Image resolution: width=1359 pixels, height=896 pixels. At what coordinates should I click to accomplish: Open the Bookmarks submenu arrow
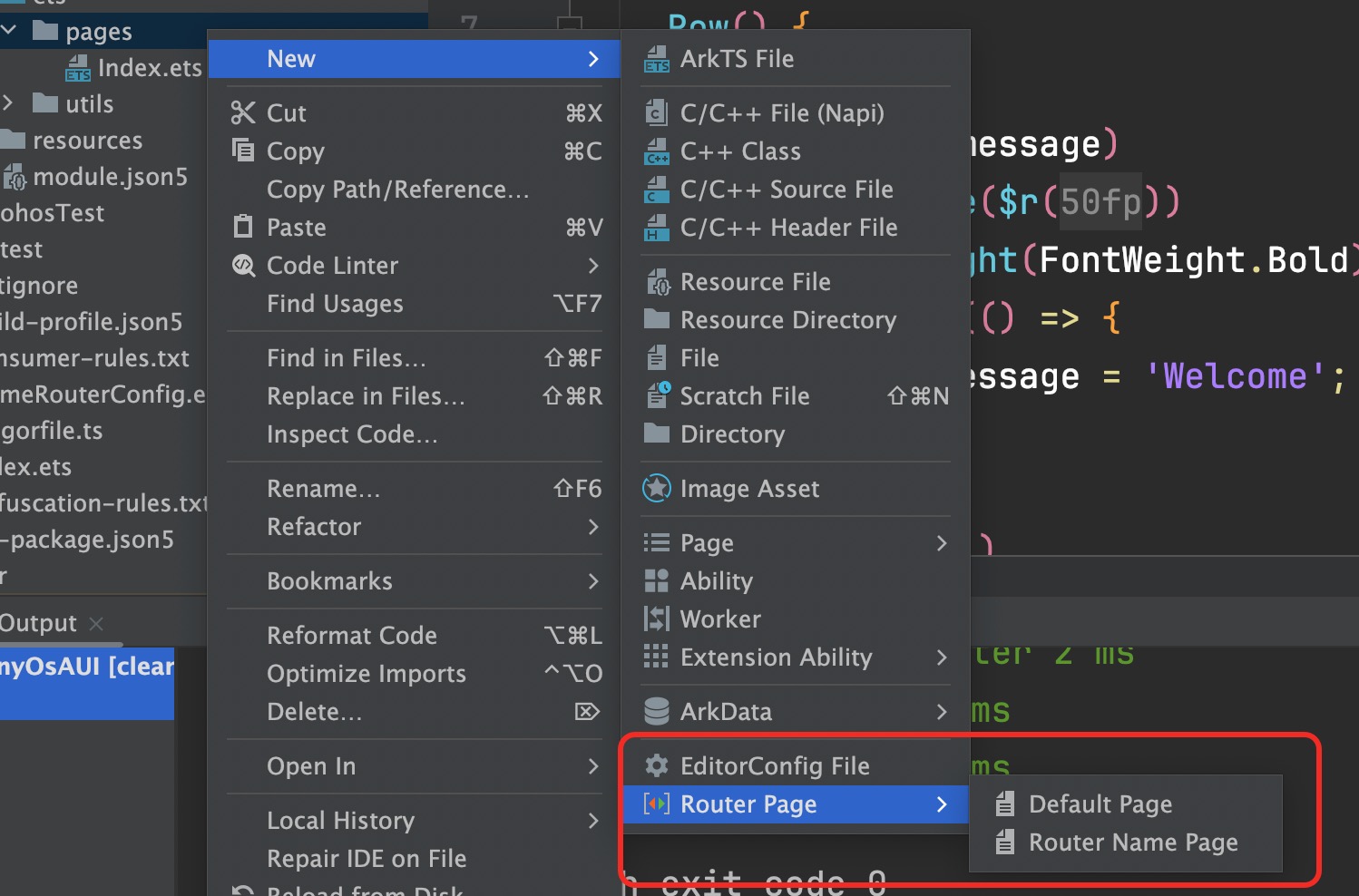coord(593,581)
